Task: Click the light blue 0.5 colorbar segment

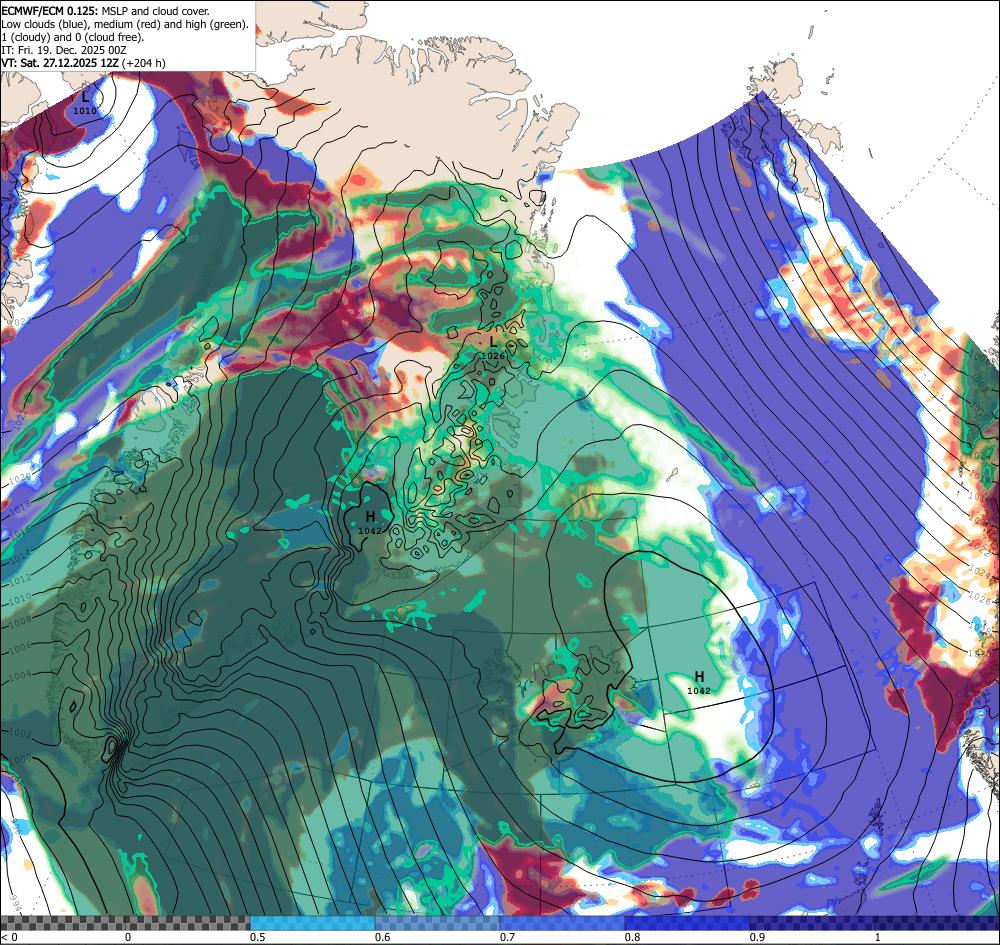Action: [312, 923]
